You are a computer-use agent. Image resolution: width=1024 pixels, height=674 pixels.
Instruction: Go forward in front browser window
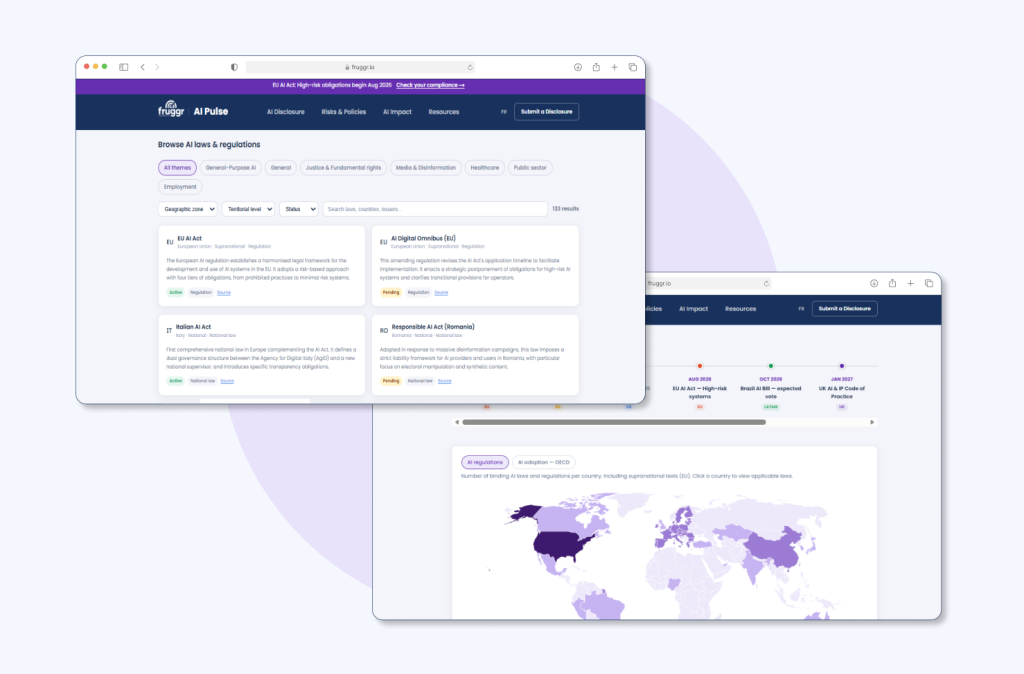(x=157, y=67)
